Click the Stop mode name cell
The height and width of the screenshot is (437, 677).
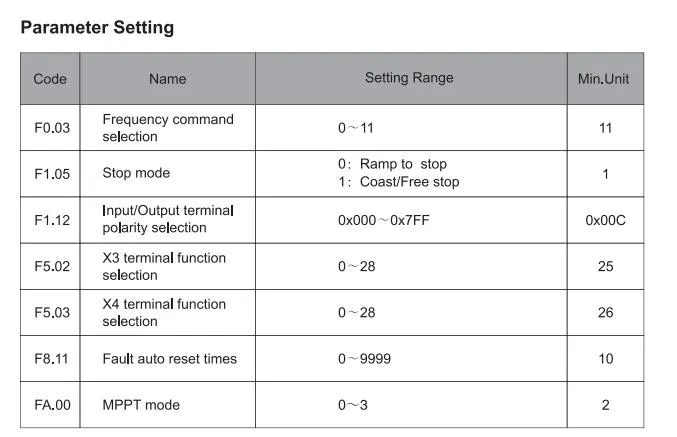coord(168,174)
